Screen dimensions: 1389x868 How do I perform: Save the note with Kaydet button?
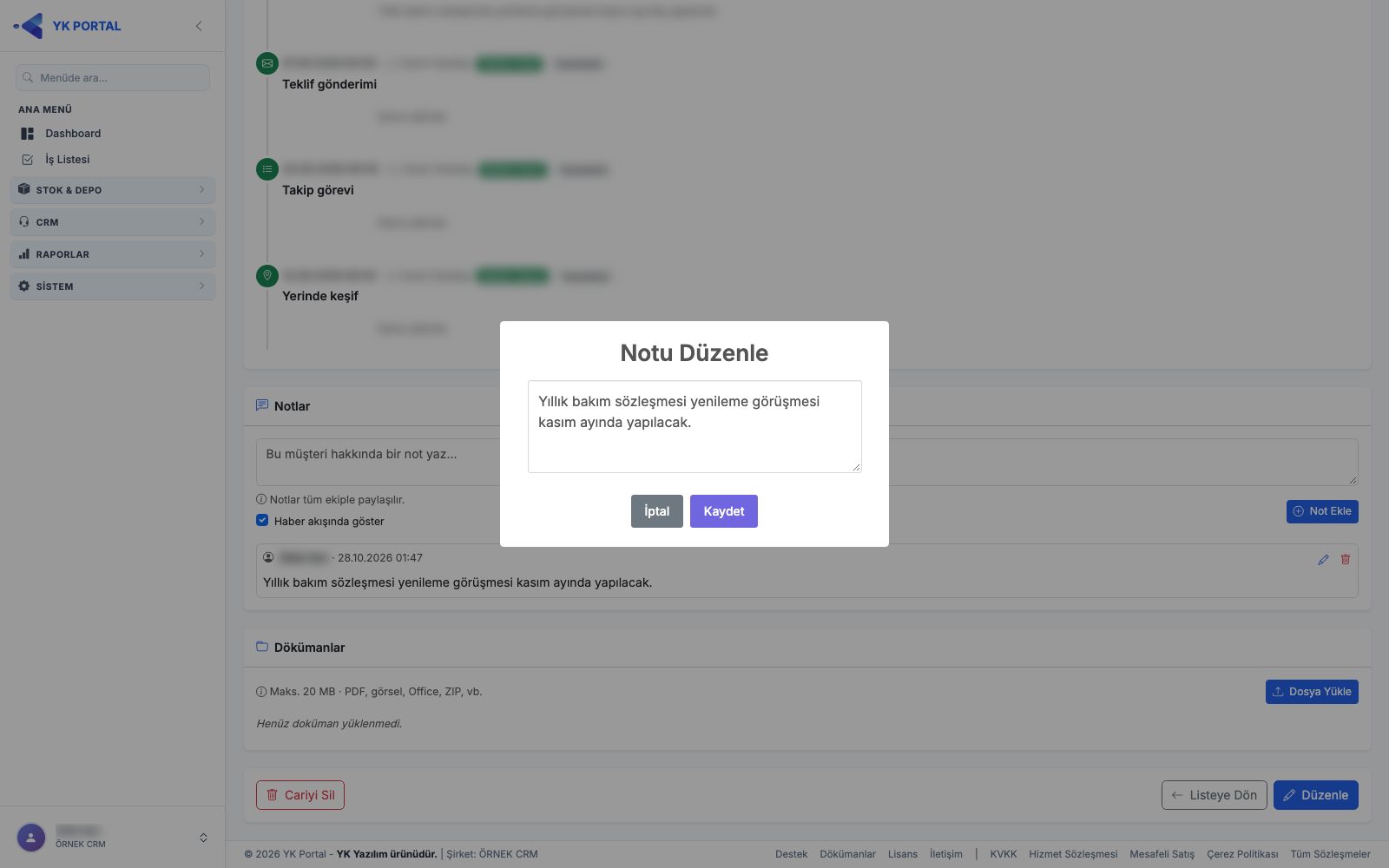pos(724,511)
